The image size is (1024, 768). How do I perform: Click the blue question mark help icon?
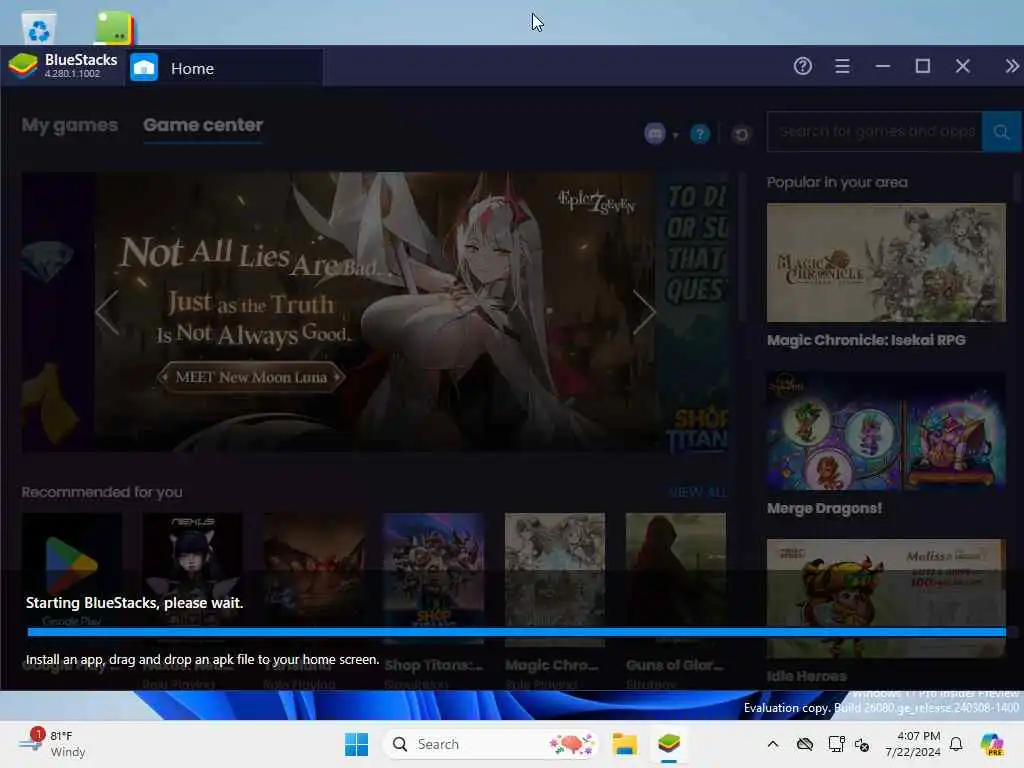700,135
